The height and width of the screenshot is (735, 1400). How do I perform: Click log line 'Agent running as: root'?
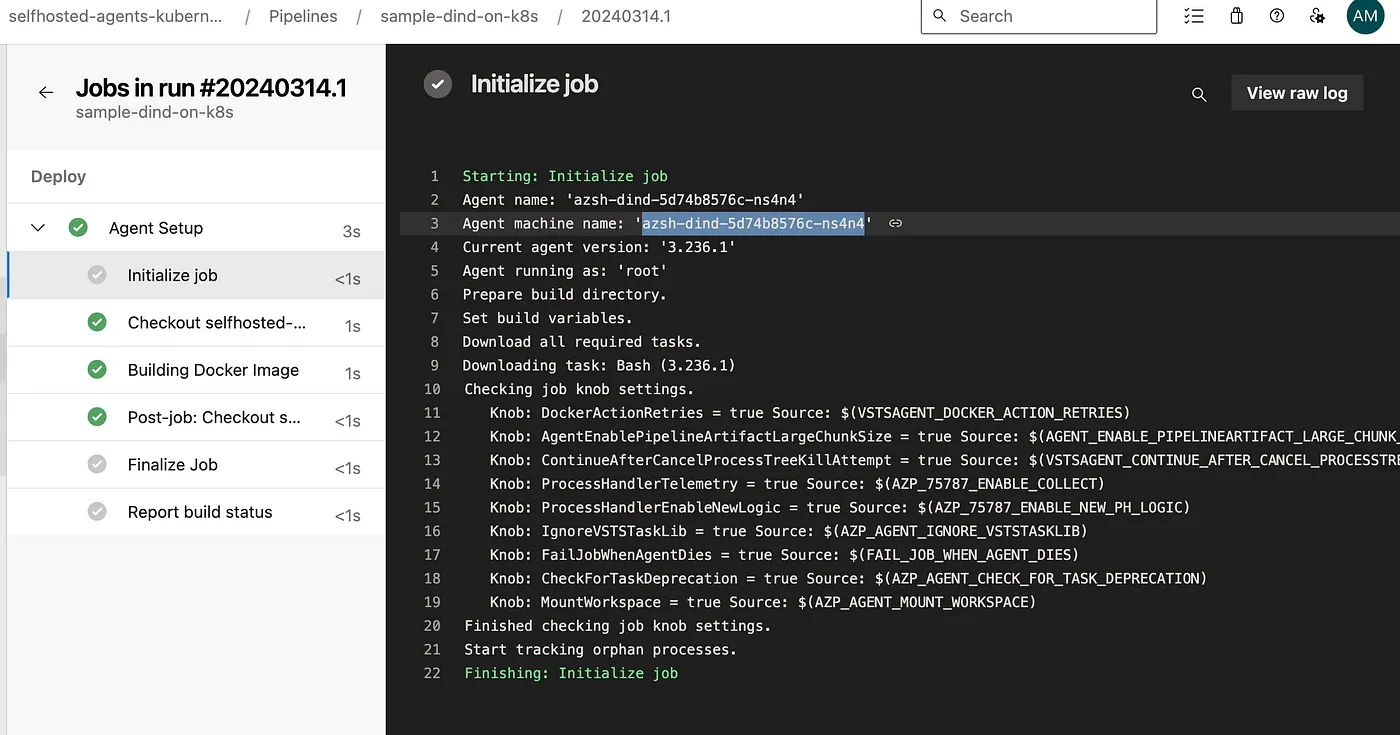(x=565, y=271)
